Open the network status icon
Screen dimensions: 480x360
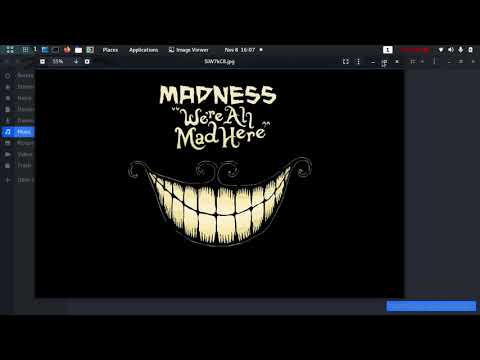coord(441,50)
